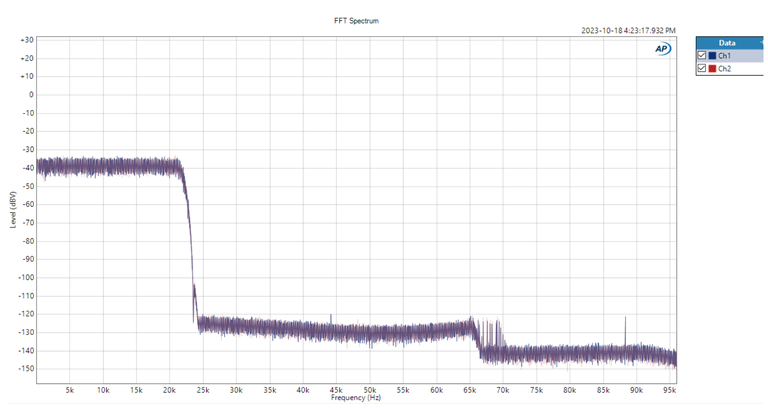Image resolution: width=768 pixels, height=416 pixels.
Task: Click the 50k tick on frequency axis
Action: [369, 389]
